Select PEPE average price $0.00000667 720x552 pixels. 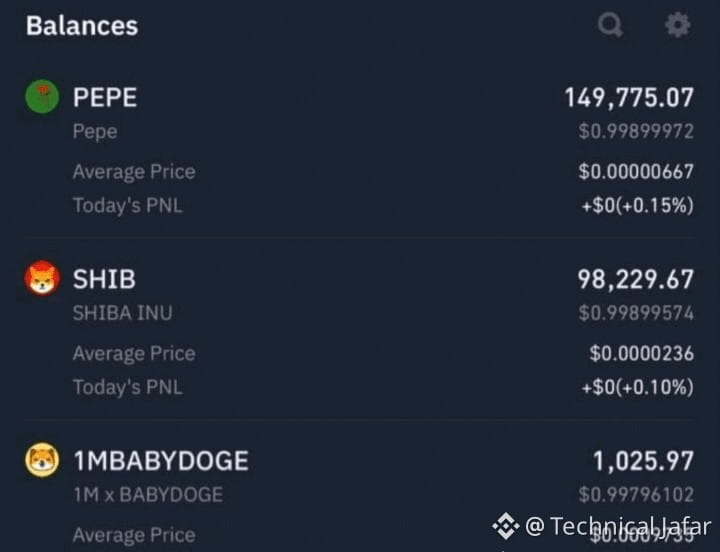coord(636,172)
